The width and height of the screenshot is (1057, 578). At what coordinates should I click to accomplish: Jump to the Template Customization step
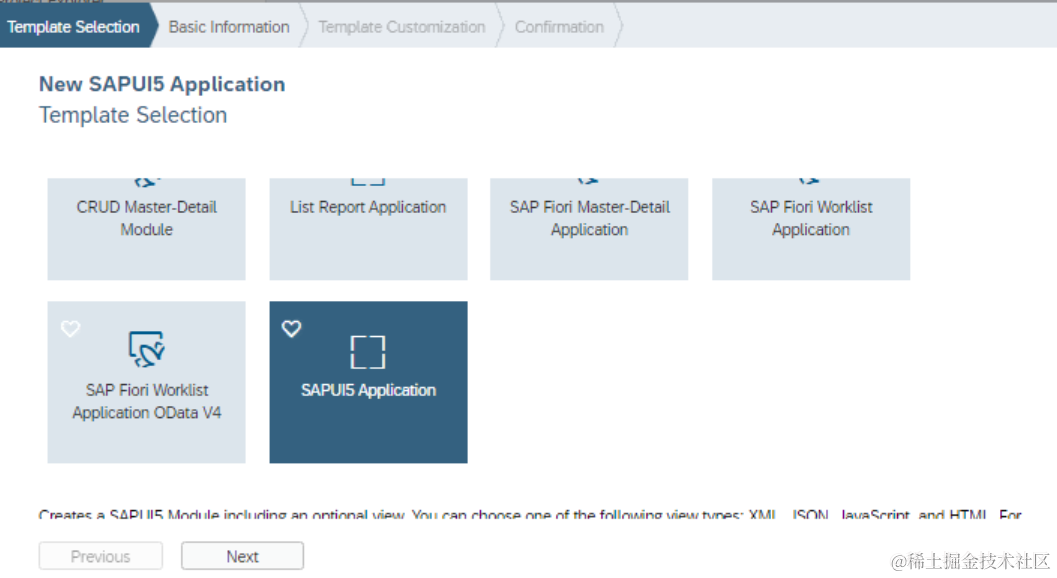coord(401,27)
